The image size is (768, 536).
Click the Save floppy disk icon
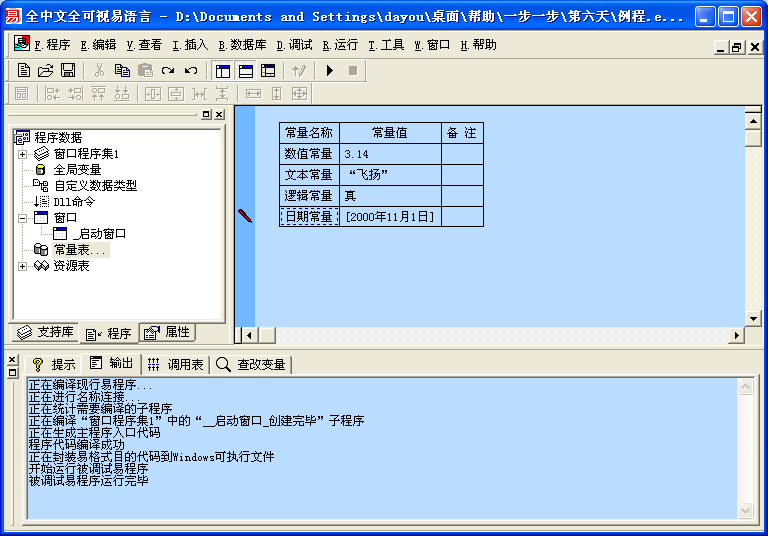pos(68,71)
